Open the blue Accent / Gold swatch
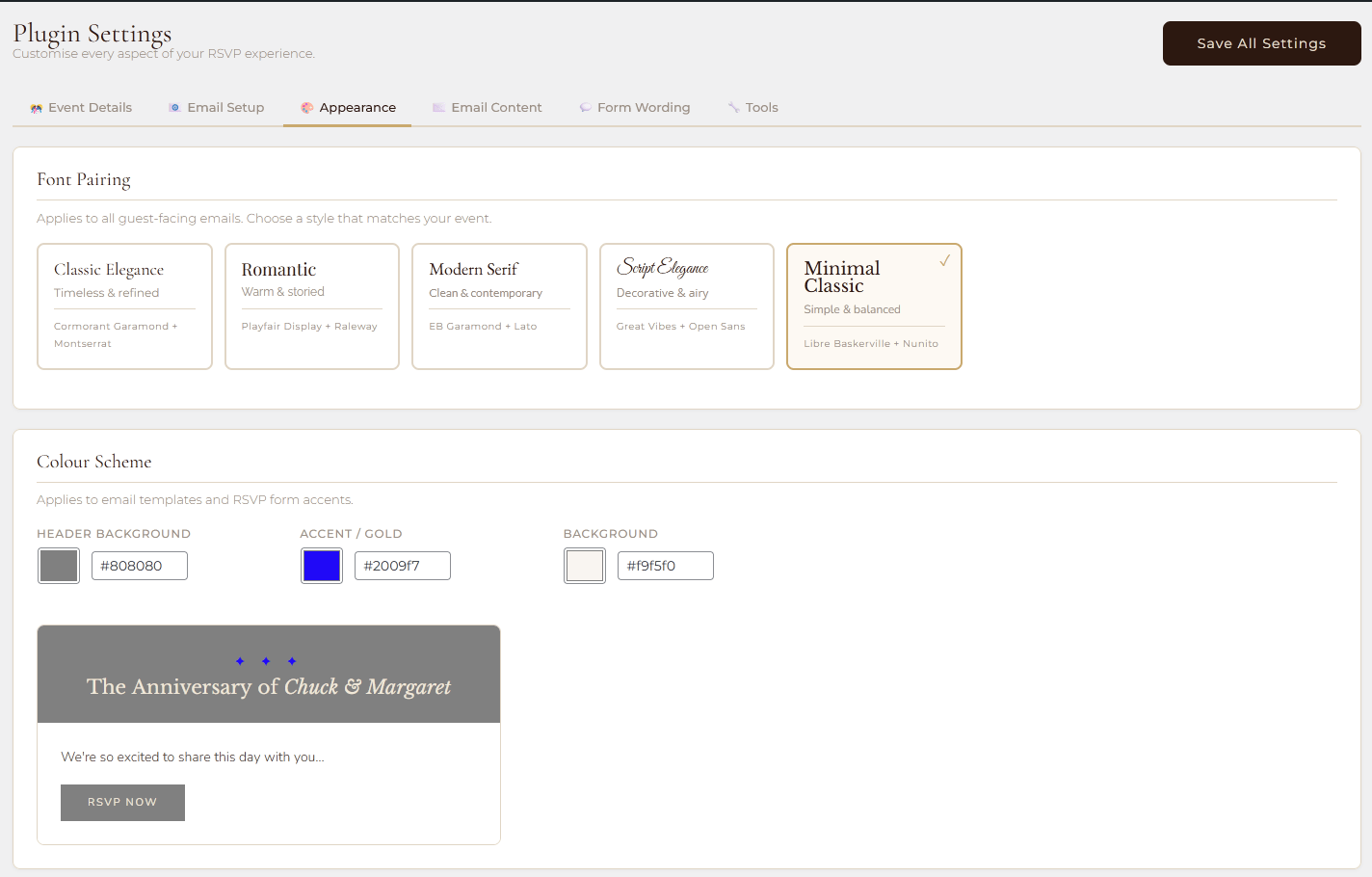This screenshot has height=877, width=1372. tap(322, 566)
